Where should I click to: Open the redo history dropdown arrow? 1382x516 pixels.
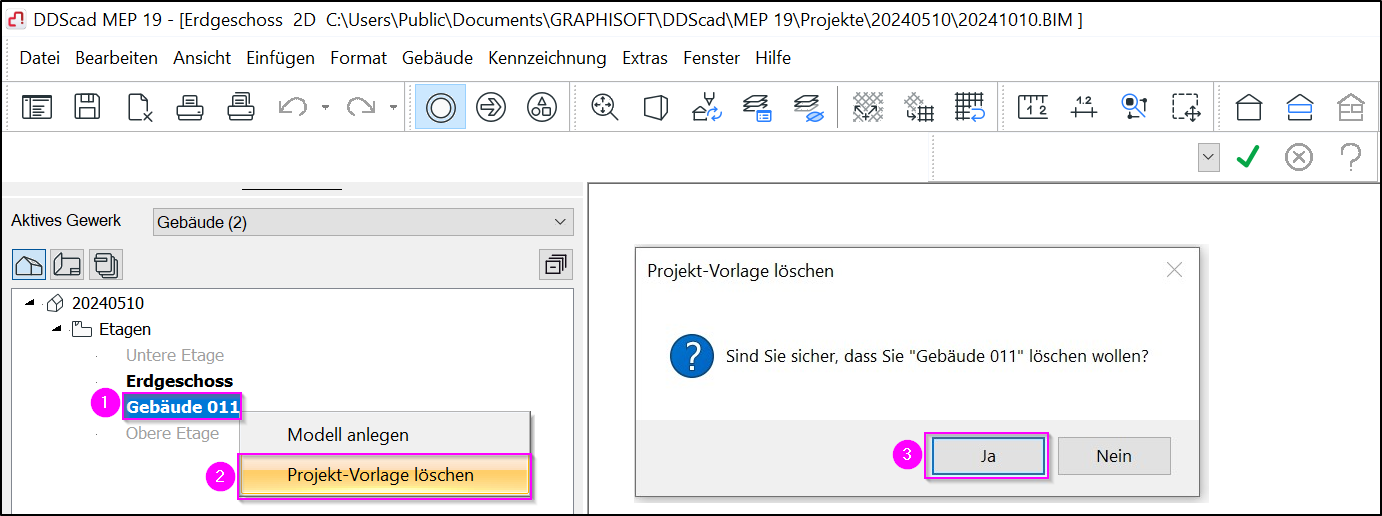[x=393, y=107]
